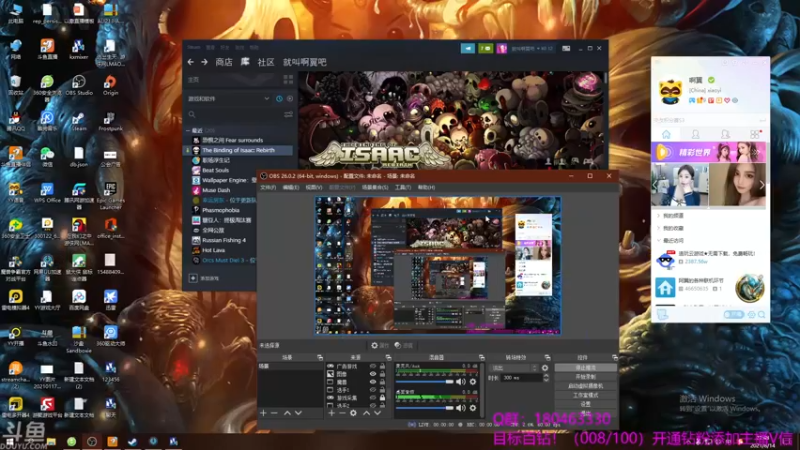Open the Frostpunk desktop shortcut
Image resolution: width=800 pixels, height=450 pixels.
pyautogui.click(x=110, y=121)
